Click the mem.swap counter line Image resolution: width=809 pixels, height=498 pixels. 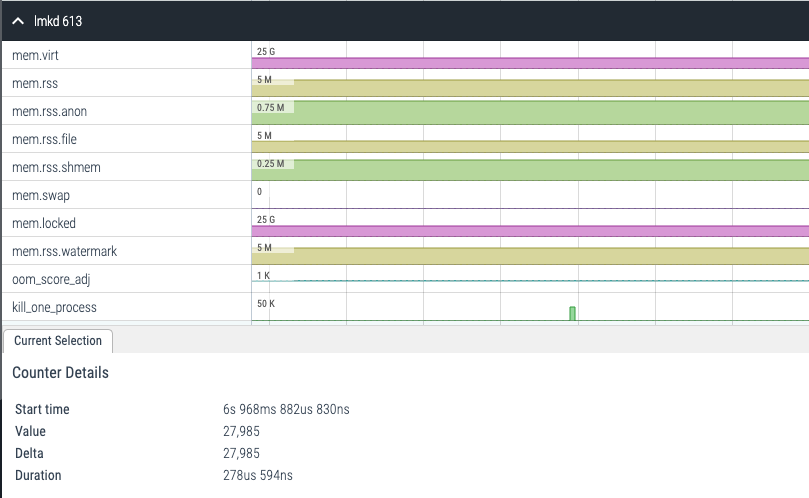tap(530, 208)
